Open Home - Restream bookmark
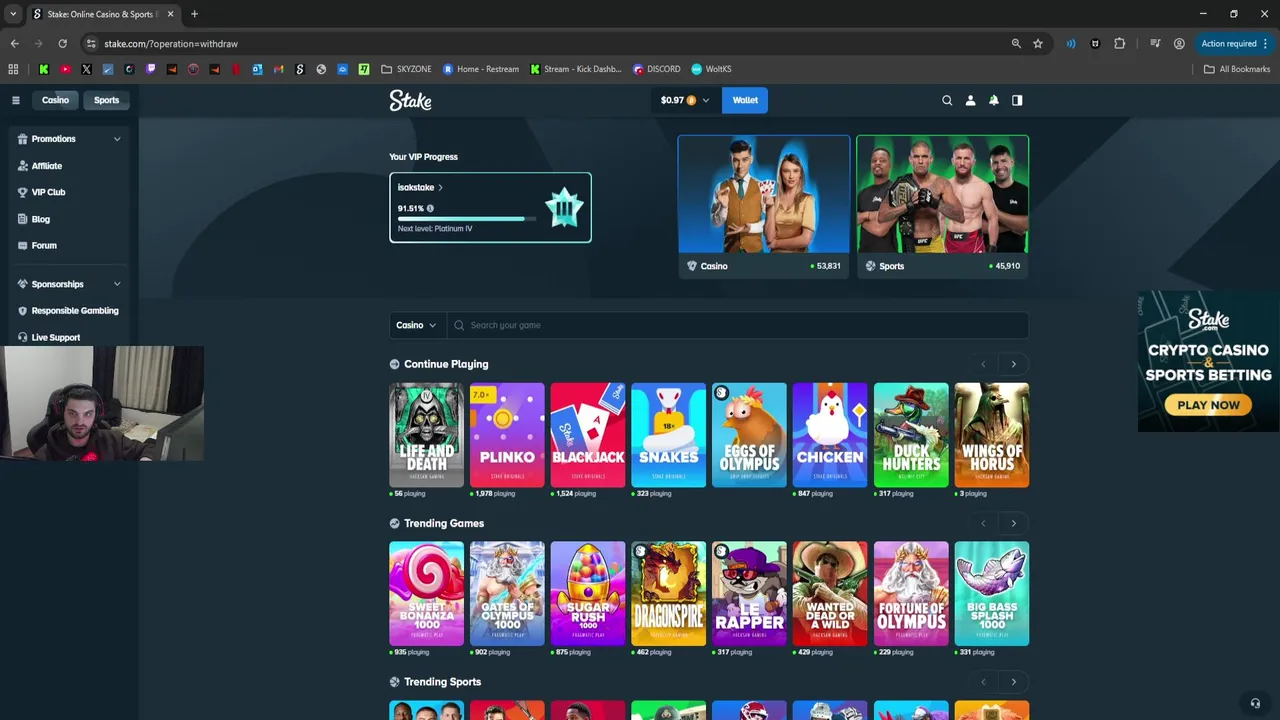1280x720 pixels. pos(481,69)
